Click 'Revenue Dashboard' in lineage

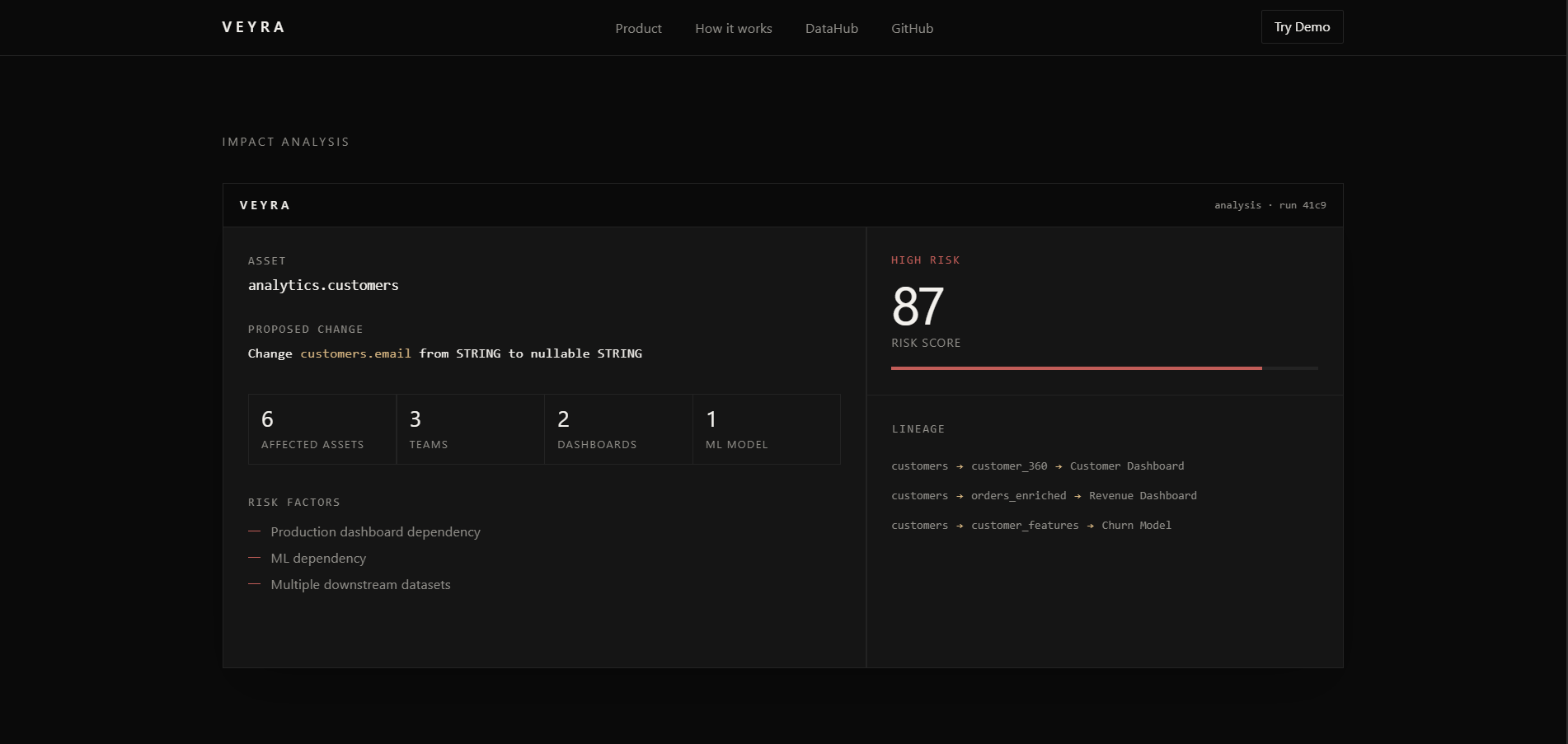1143,496
